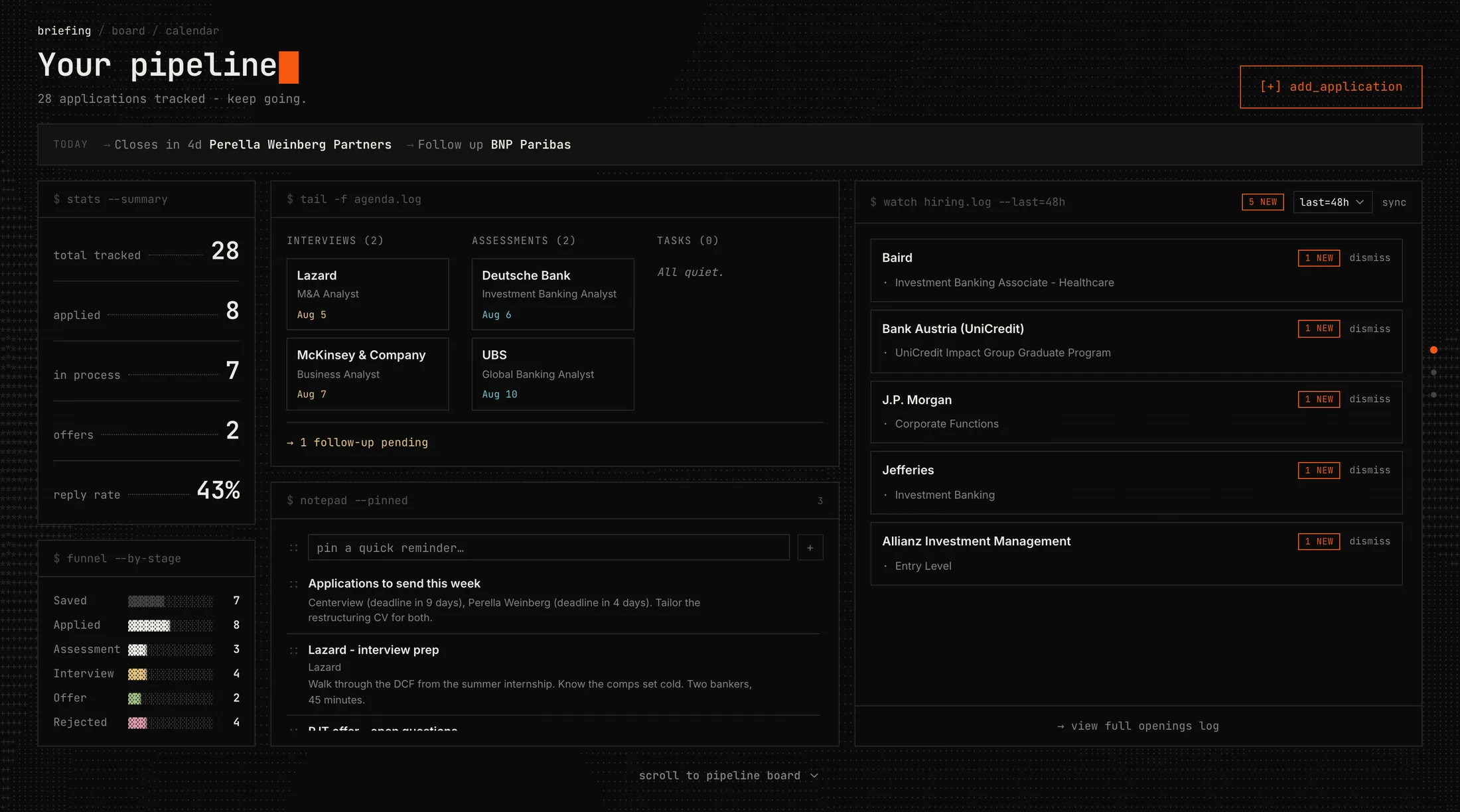Viewport: 1460px width, 812px height.
Task: Click the in process 7 stat
Action: (146, 371)
